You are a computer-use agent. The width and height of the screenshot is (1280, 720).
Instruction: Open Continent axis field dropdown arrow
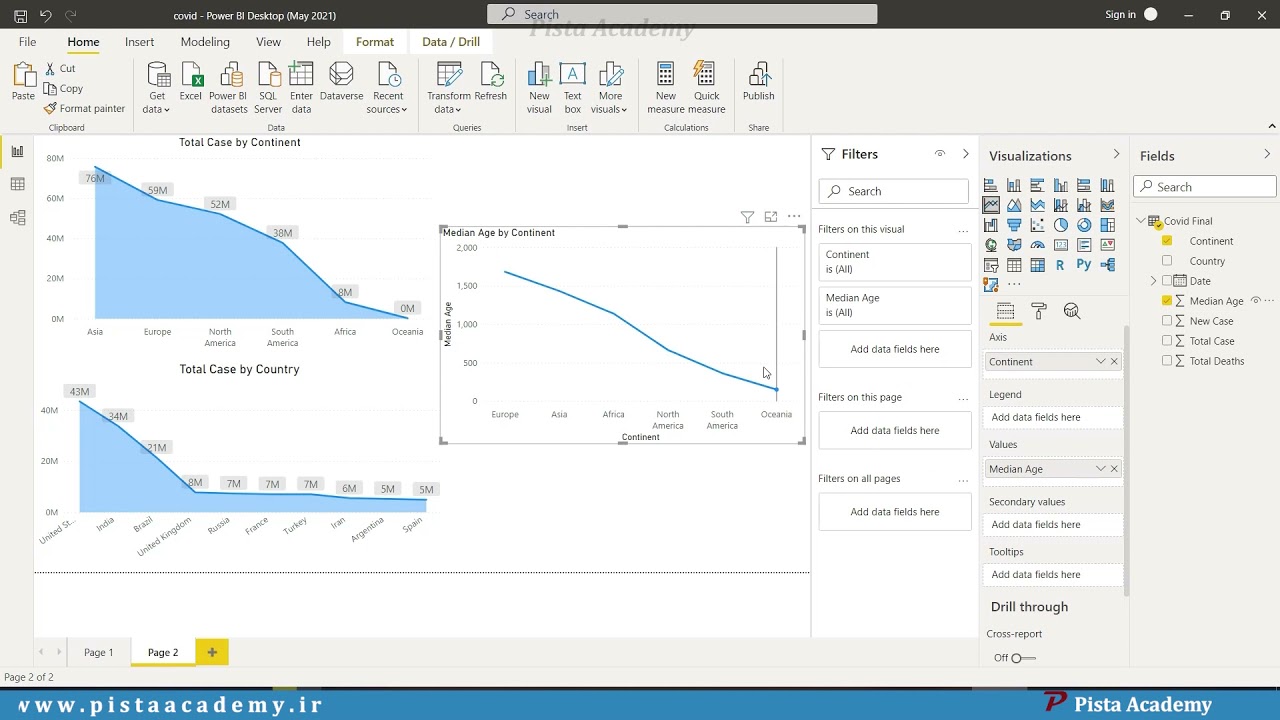pyautogui.click(x=1100, y=362)
